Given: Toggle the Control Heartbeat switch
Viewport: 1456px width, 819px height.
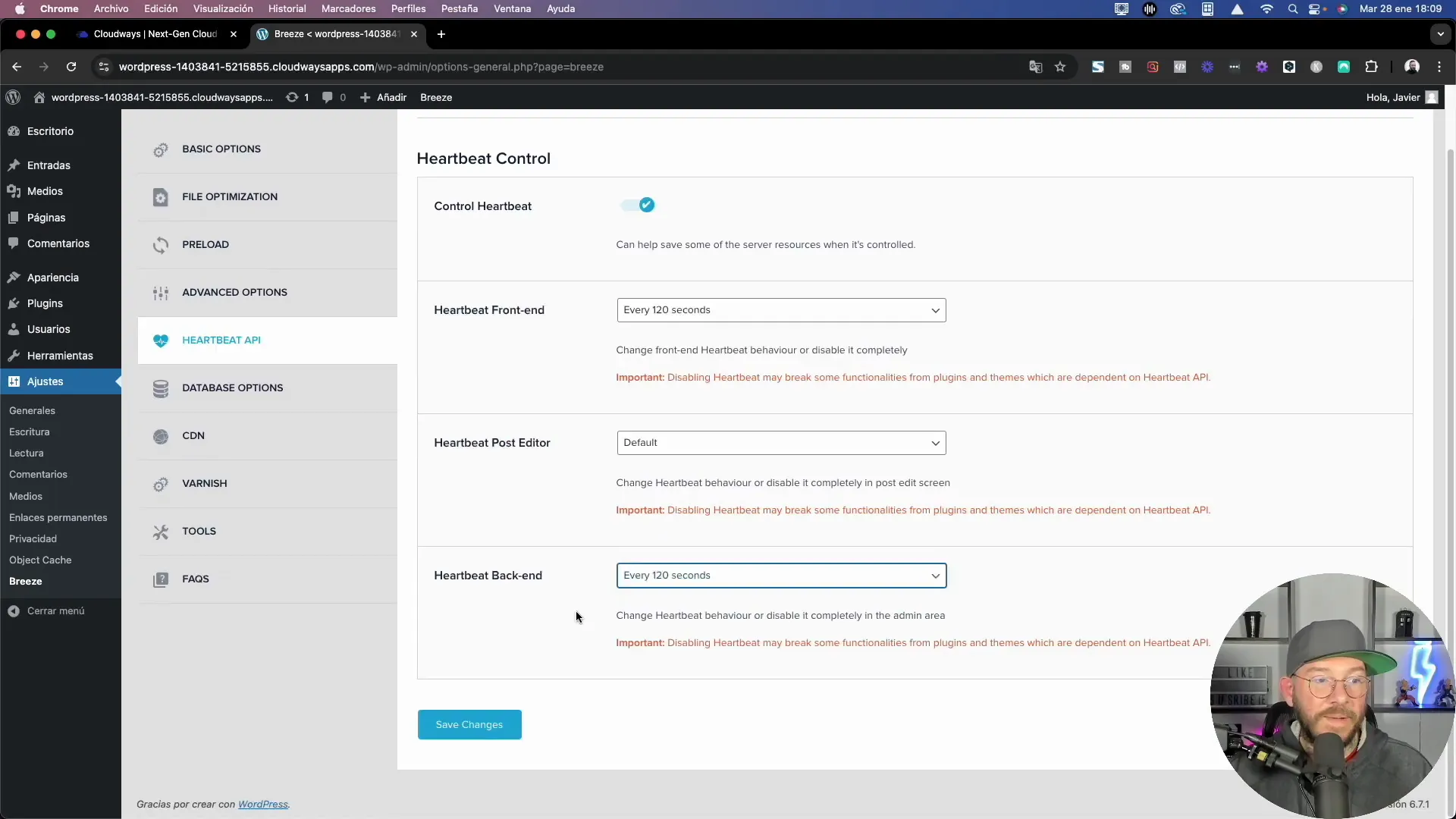Looking at the screenshot, I should (637, 206).
